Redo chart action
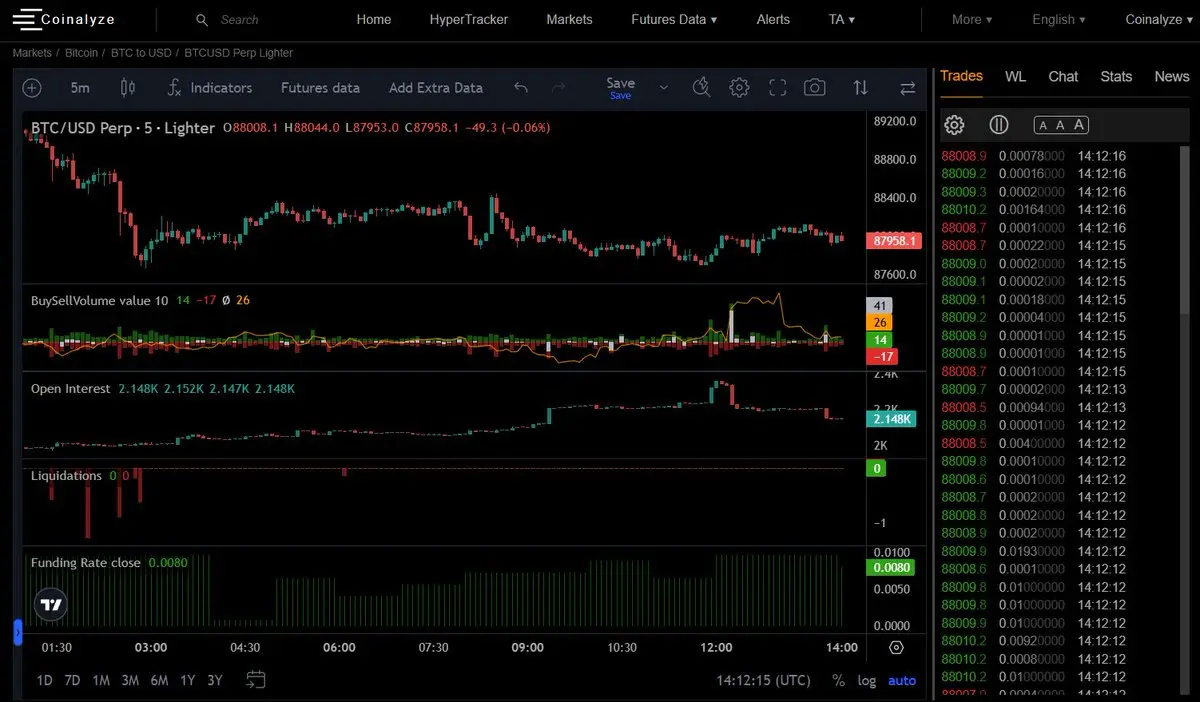 point(559,88)
